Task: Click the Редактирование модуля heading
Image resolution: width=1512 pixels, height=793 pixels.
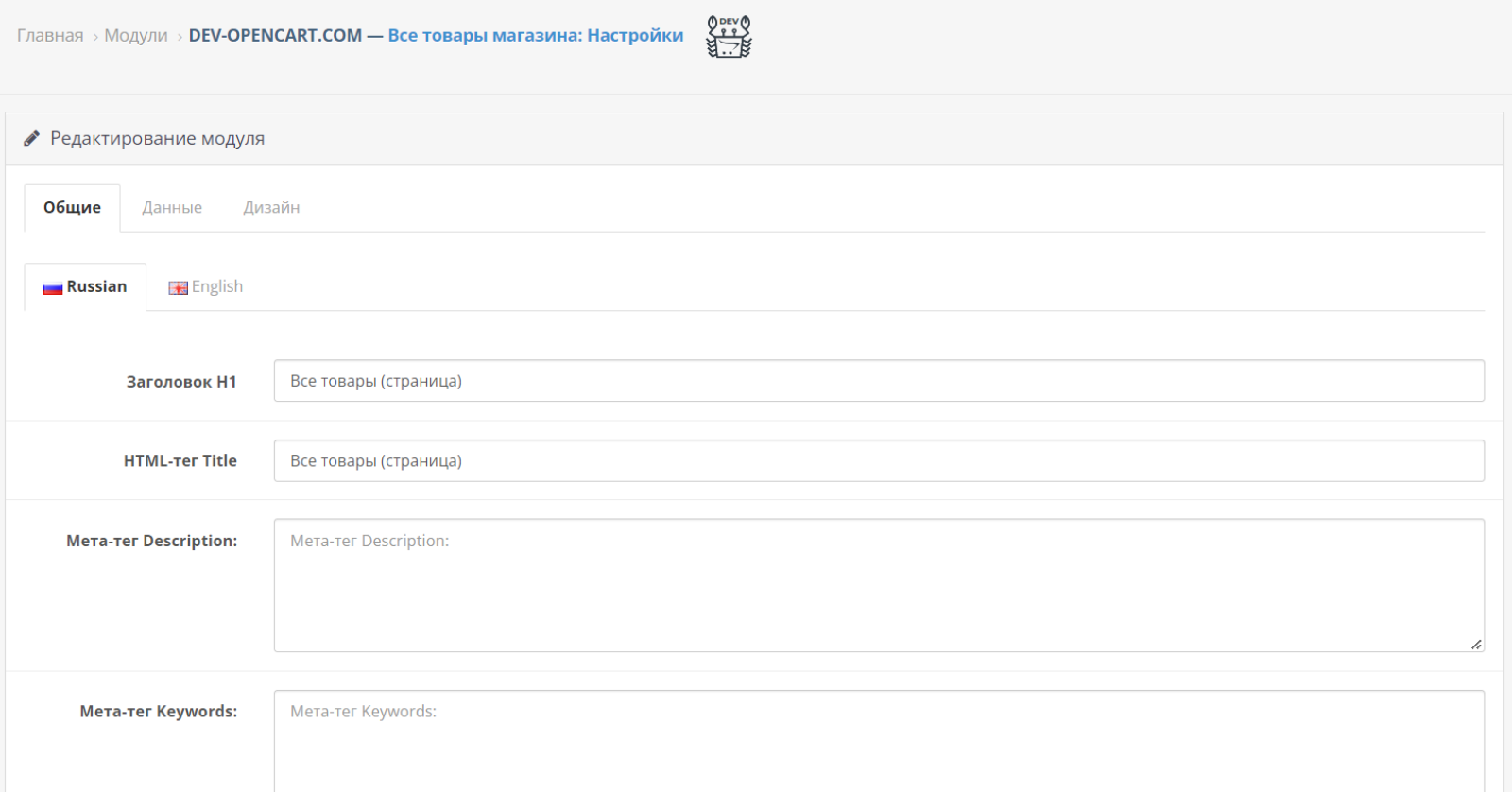Action: click(x=157, y=139)
